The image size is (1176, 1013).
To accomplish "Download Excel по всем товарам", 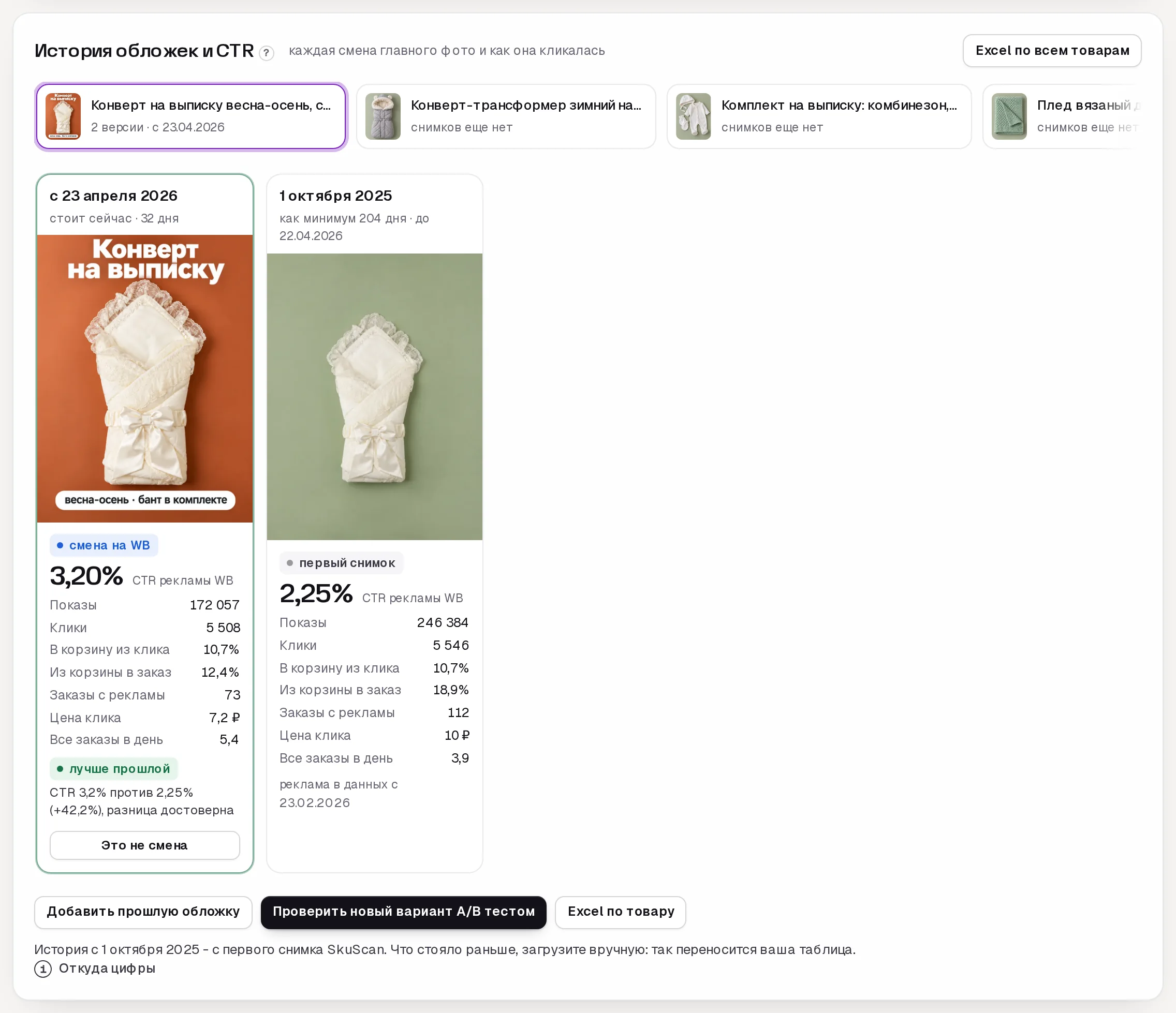I will click(1052, 51).
